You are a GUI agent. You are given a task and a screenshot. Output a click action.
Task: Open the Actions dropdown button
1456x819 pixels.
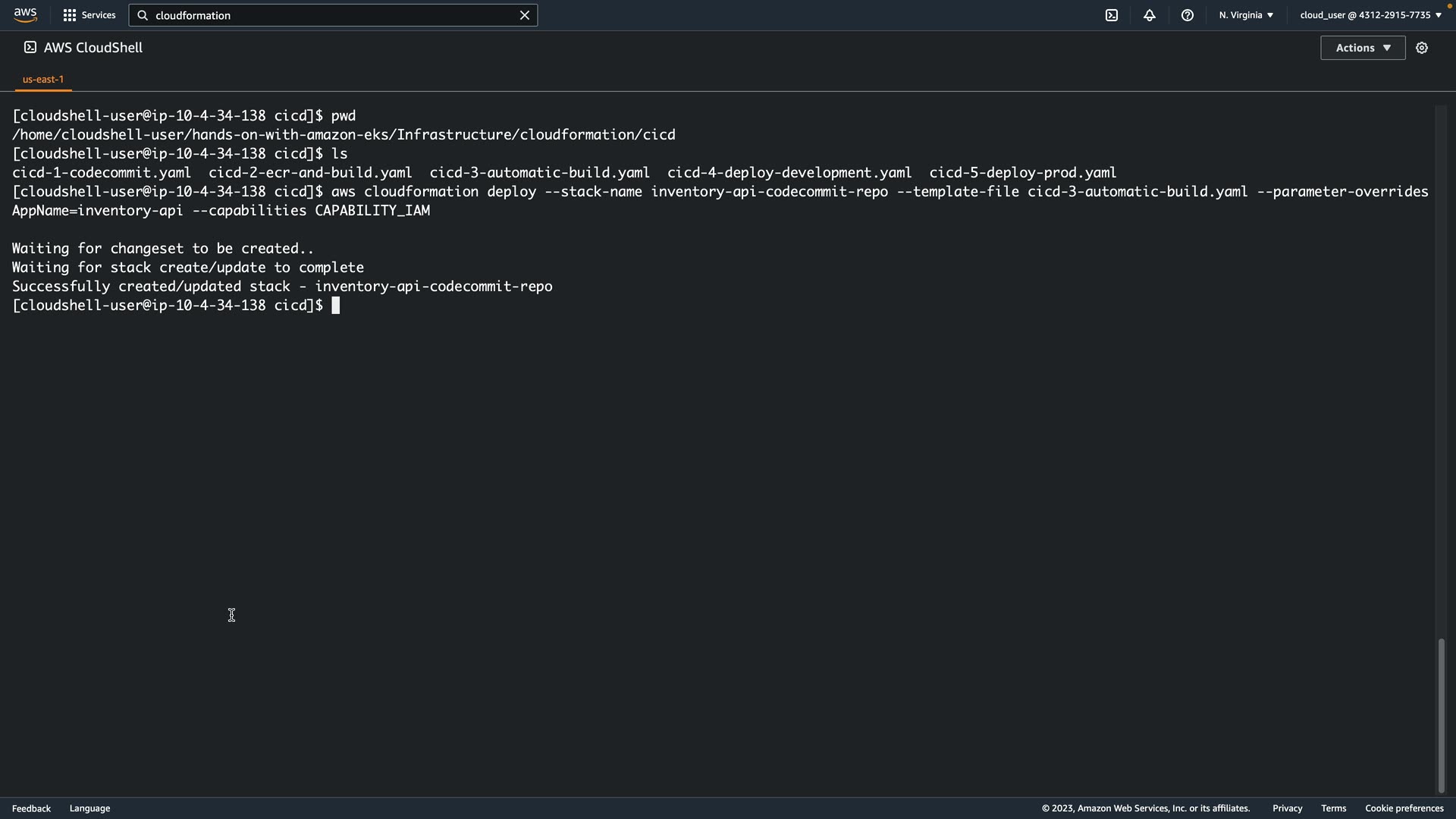tap(1363, 48)
